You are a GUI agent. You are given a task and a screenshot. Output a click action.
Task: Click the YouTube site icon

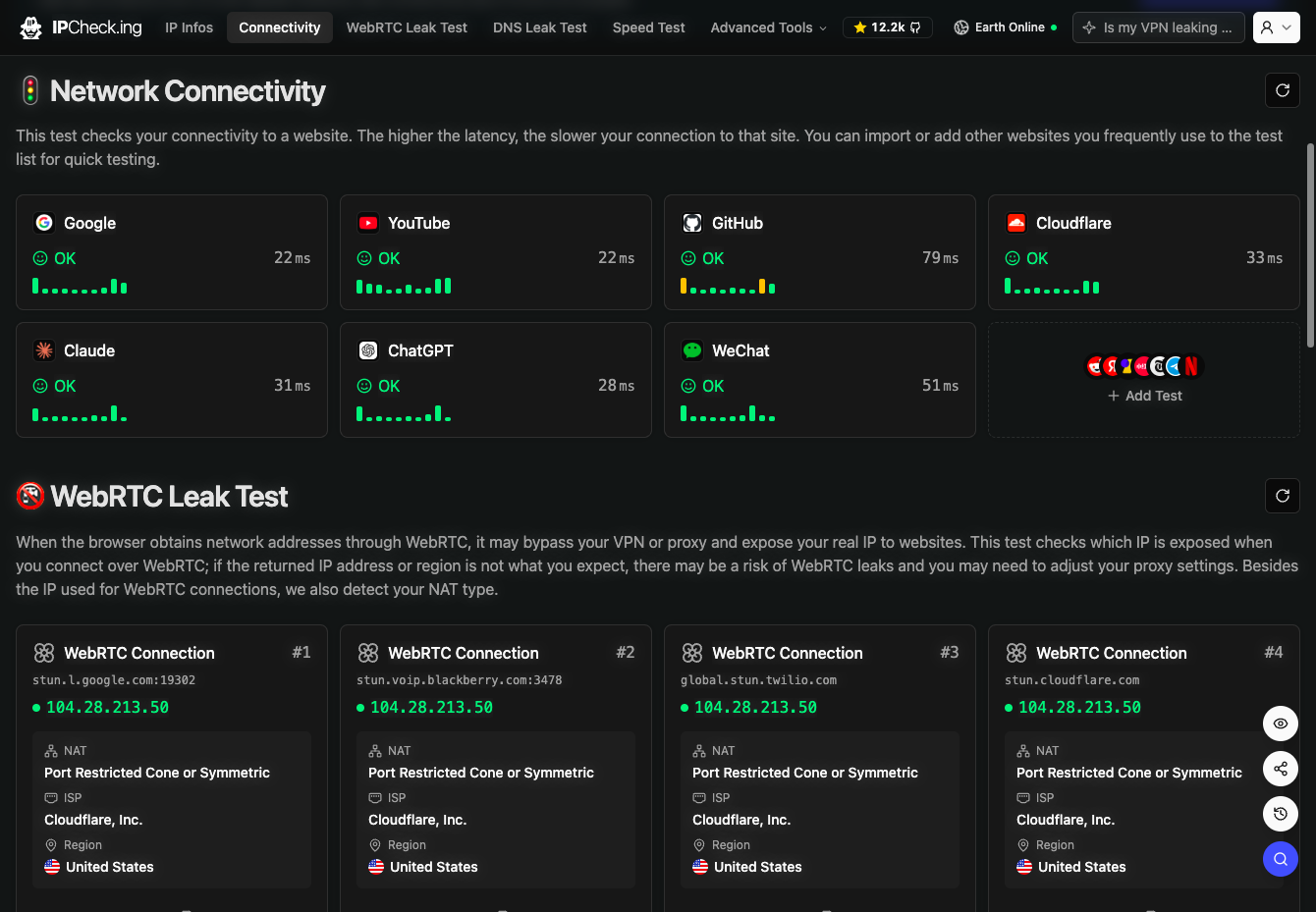368,223
